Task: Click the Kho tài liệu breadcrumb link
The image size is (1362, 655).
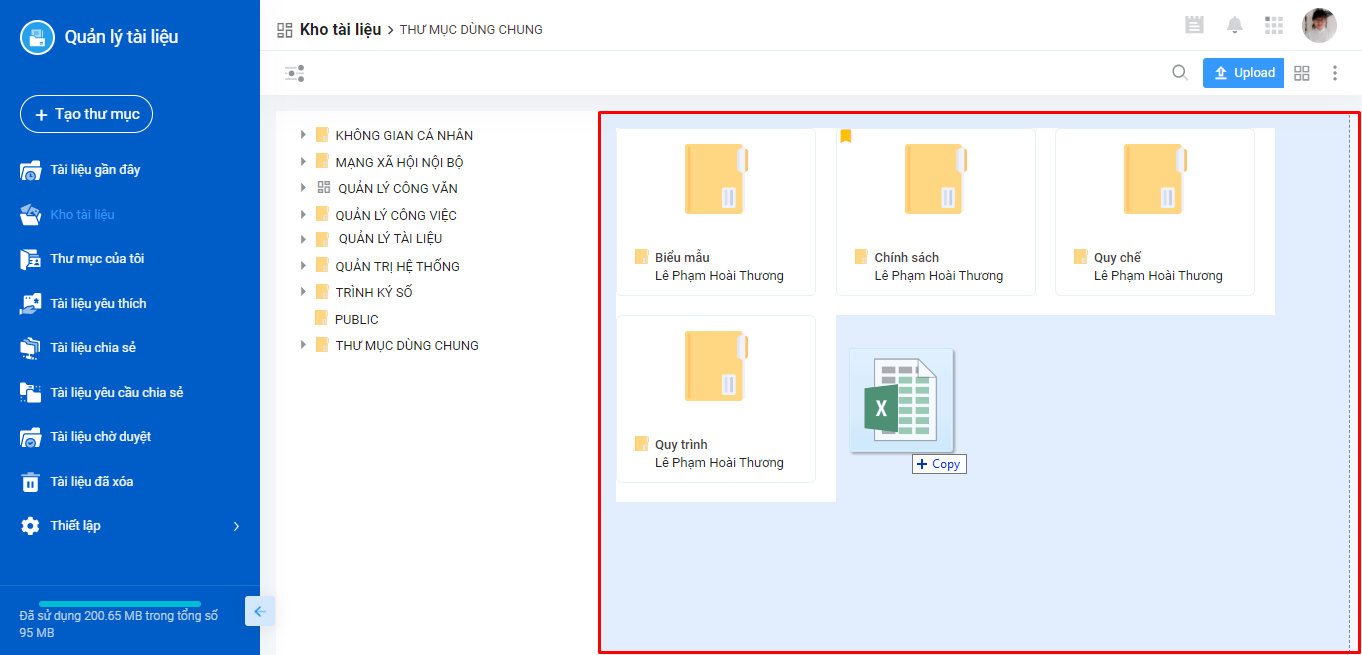Action: pos(340,29)
